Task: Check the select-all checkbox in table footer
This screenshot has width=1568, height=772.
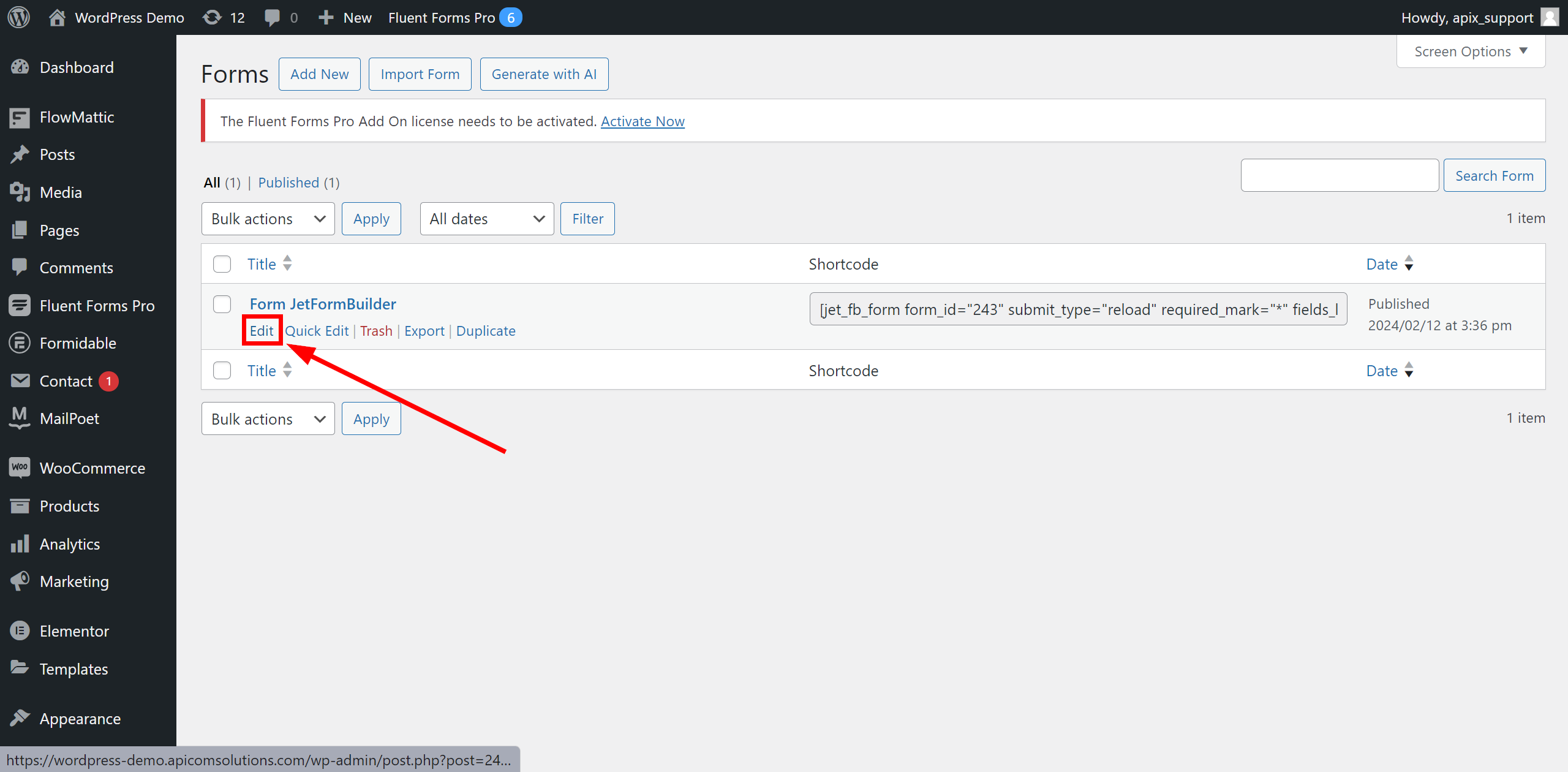Action: [222, 371]
